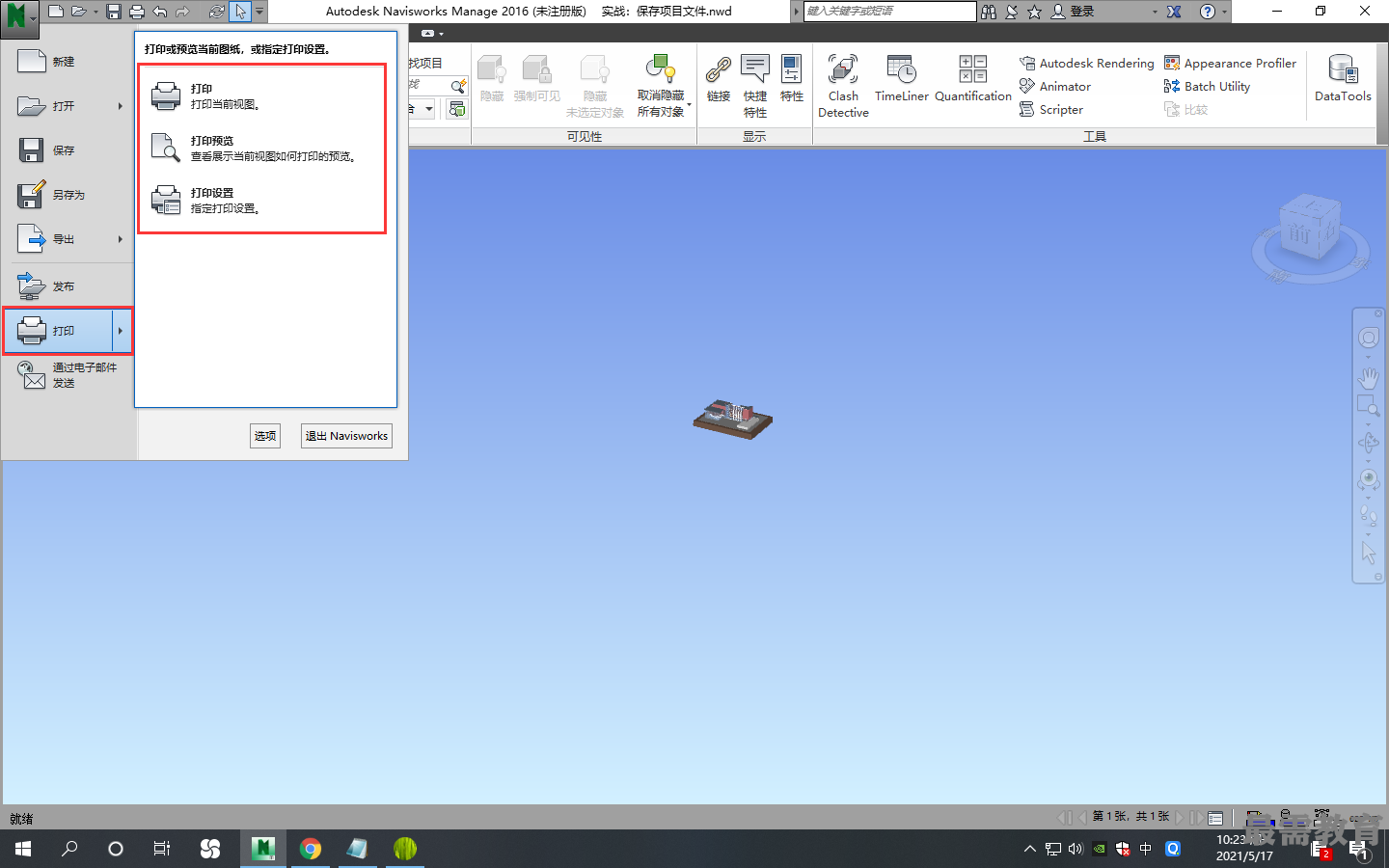Click the keyword search input field

pos(889,11)
